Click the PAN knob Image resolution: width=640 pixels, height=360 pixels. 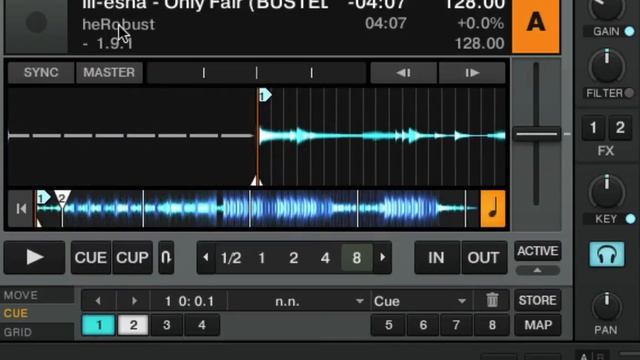point(607,307)
